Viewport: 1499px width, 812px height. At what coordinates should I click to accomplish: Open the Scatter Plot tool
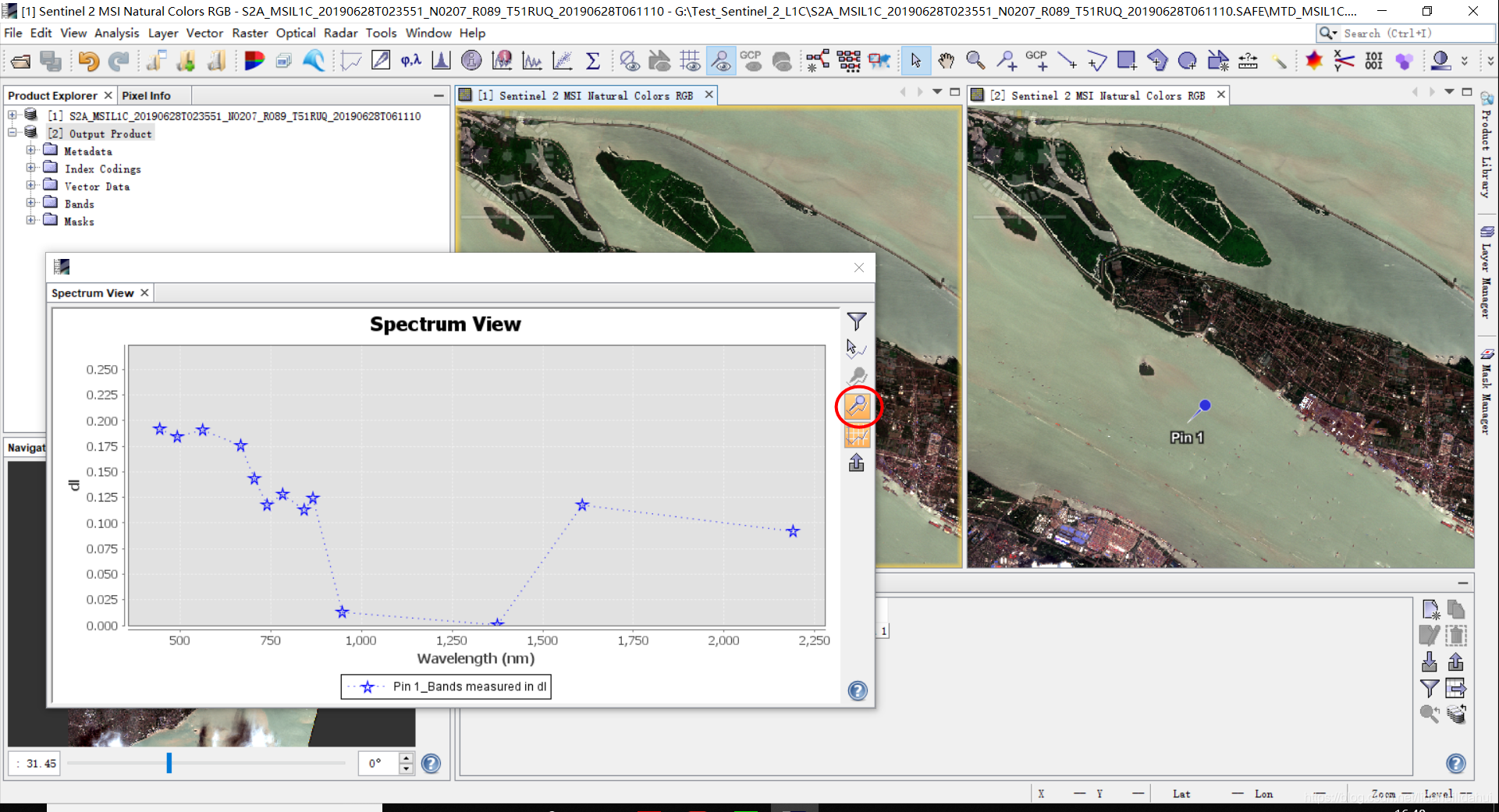562,61
